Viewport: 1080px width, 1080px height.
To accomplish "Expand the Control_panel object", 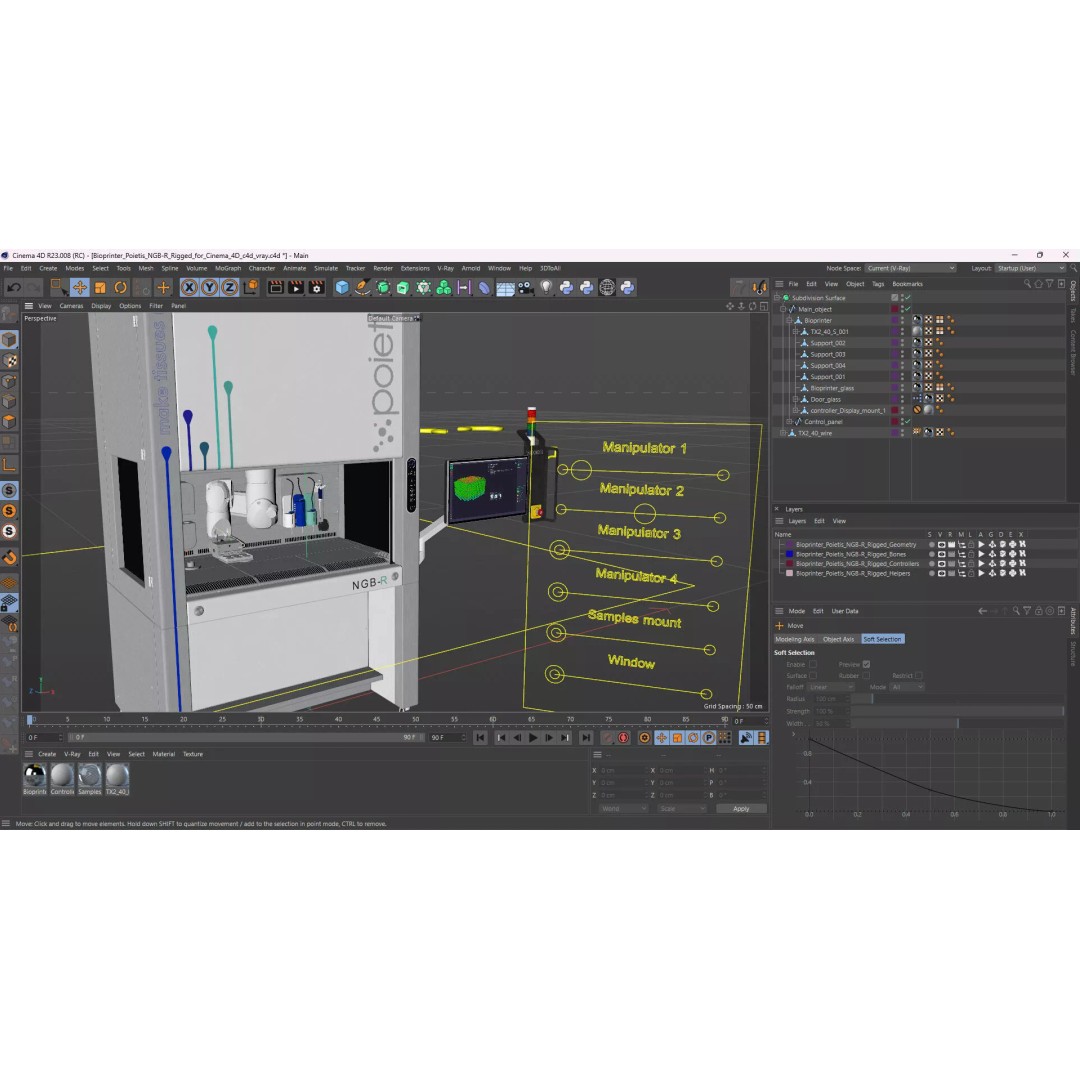I will [x=789, y=422].
